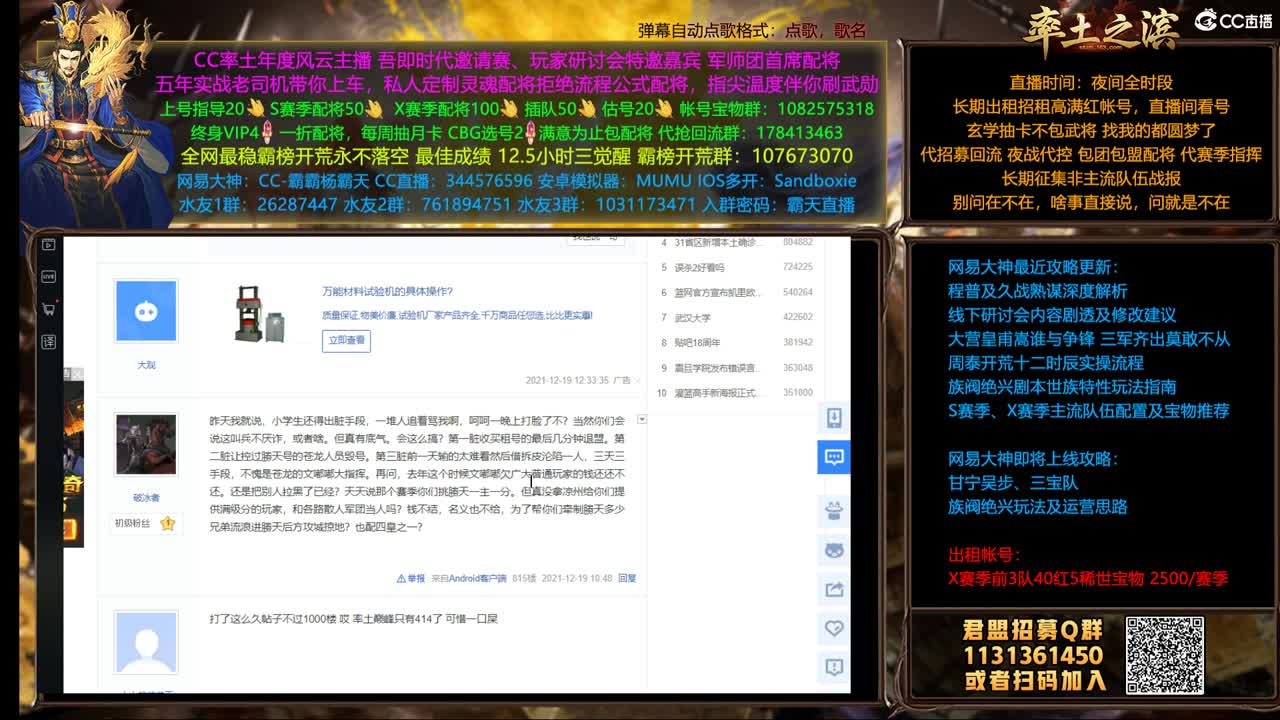Click the 立即查看 button
The height and width of the screenshot is (720, 1280).
(346, 341)
